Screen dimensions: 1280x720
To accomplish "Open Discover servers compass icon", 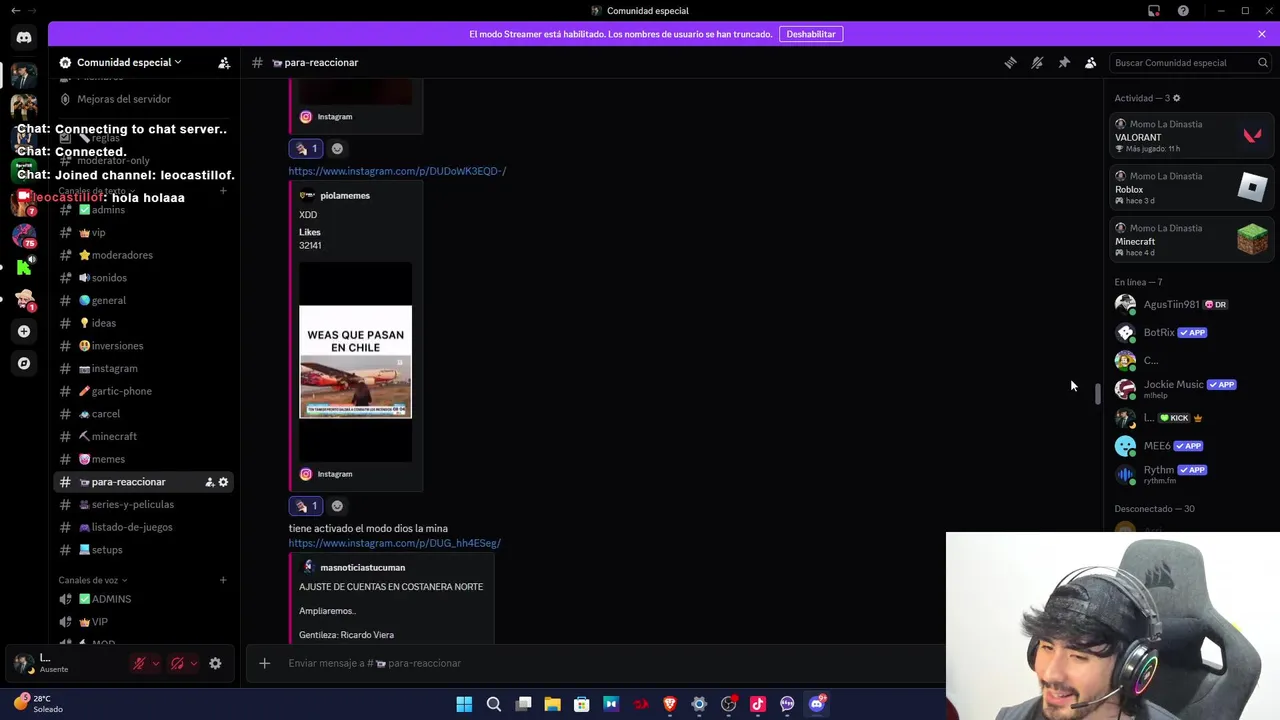I will (24, 363).
